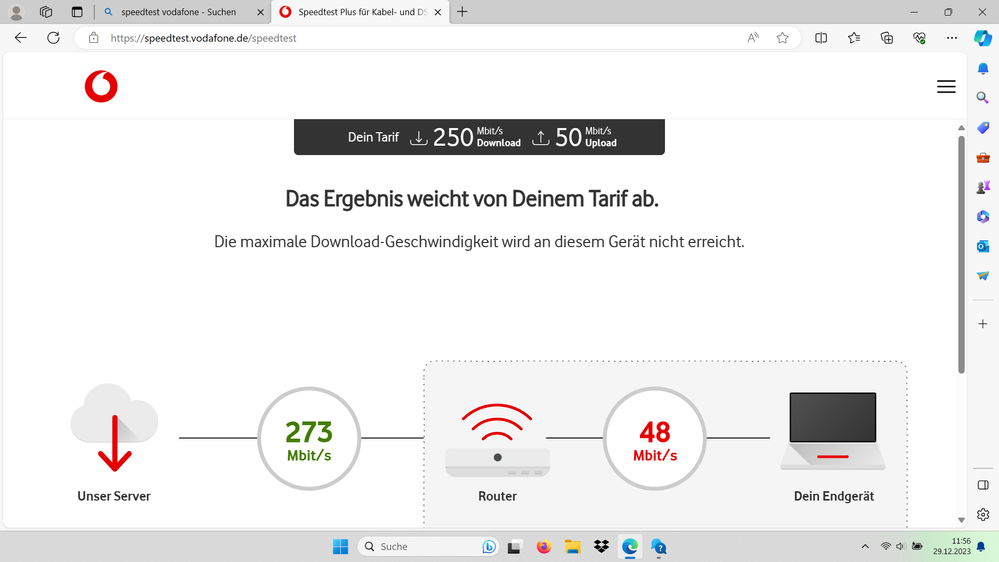This screenshot has height=562, width=999.
Task: Open Workspaces icon
Action: point(46,11)
